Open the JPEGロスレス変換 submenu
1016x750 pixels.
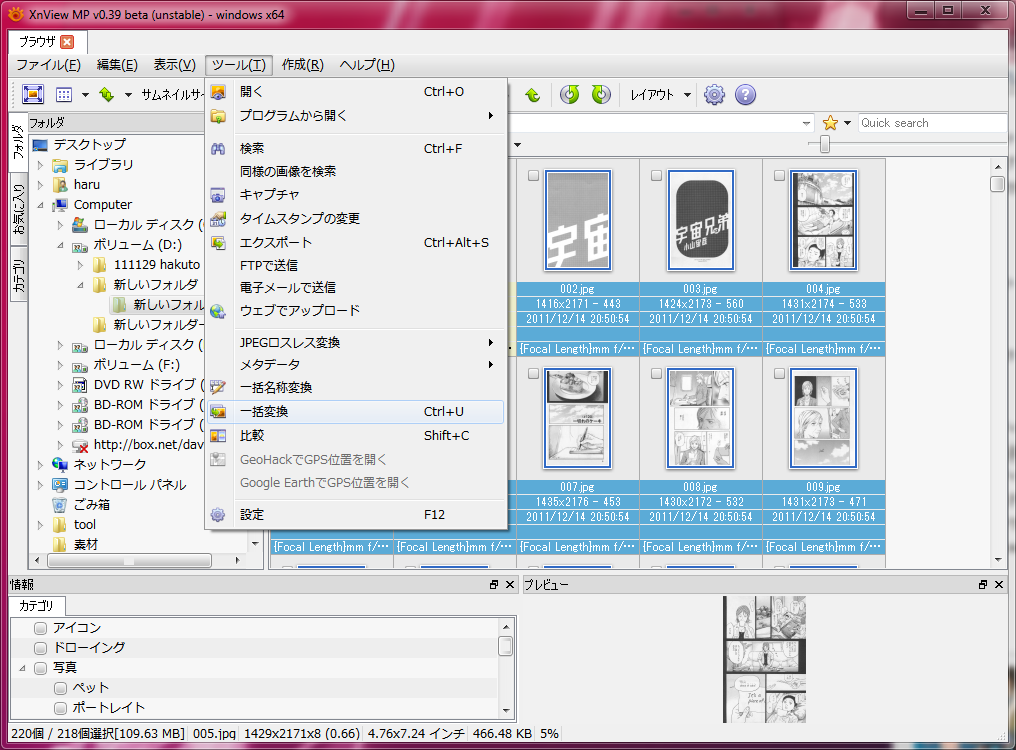coord(356,342)
